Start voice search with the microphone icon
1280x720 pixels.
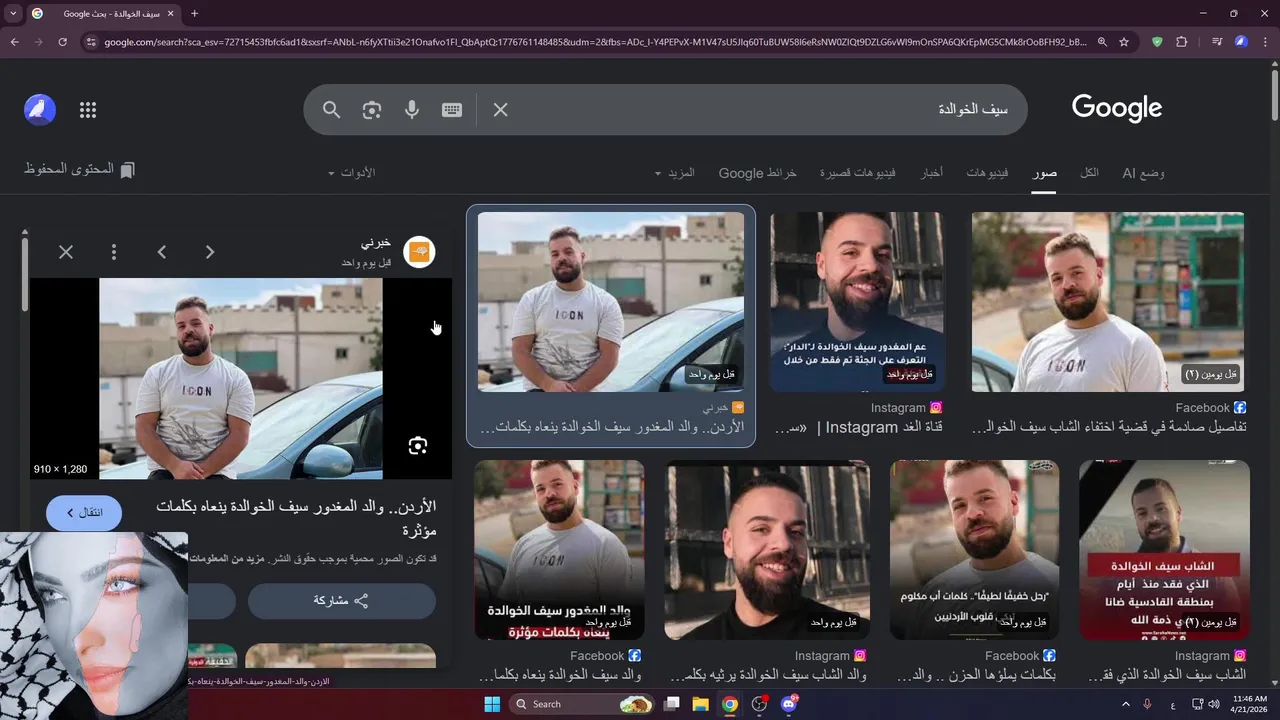[x=412, y=110]
